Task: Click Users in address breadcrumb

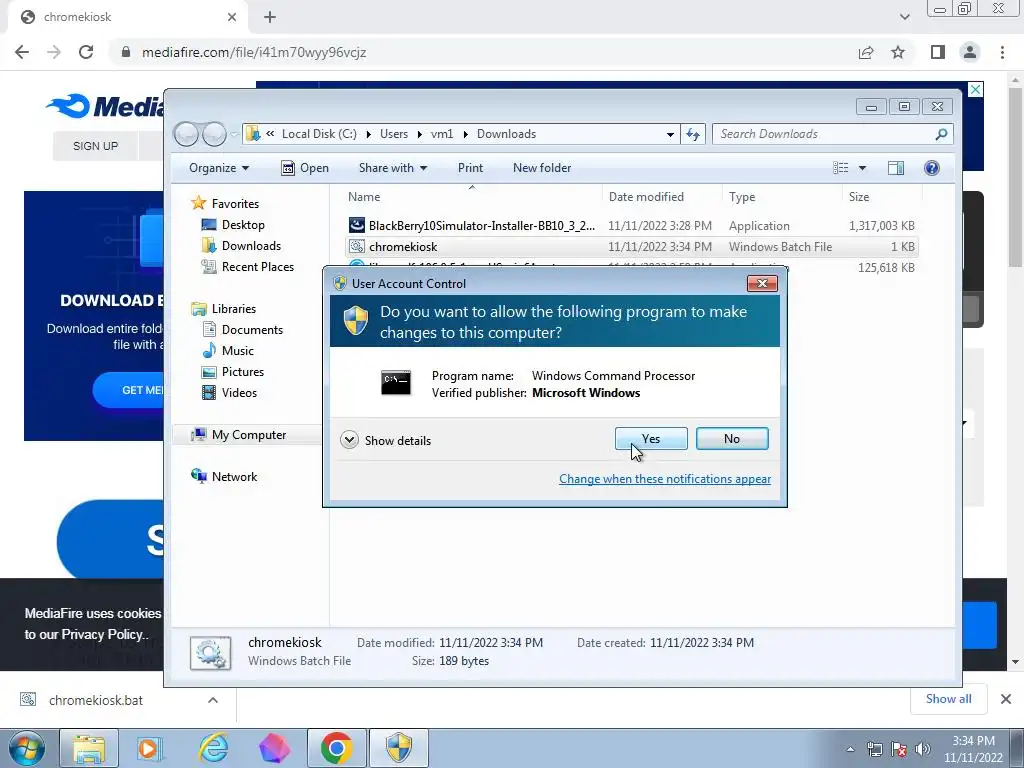Action: (x=394, y=134)
